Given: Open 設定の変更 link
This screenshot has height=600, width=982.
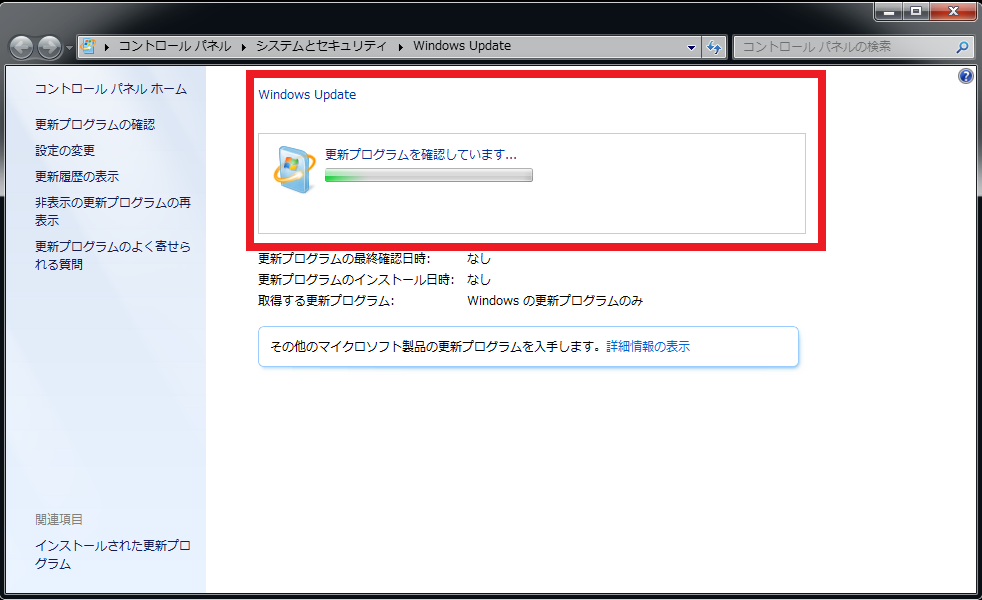Looking at the screenshot, I should coord(65,151).
